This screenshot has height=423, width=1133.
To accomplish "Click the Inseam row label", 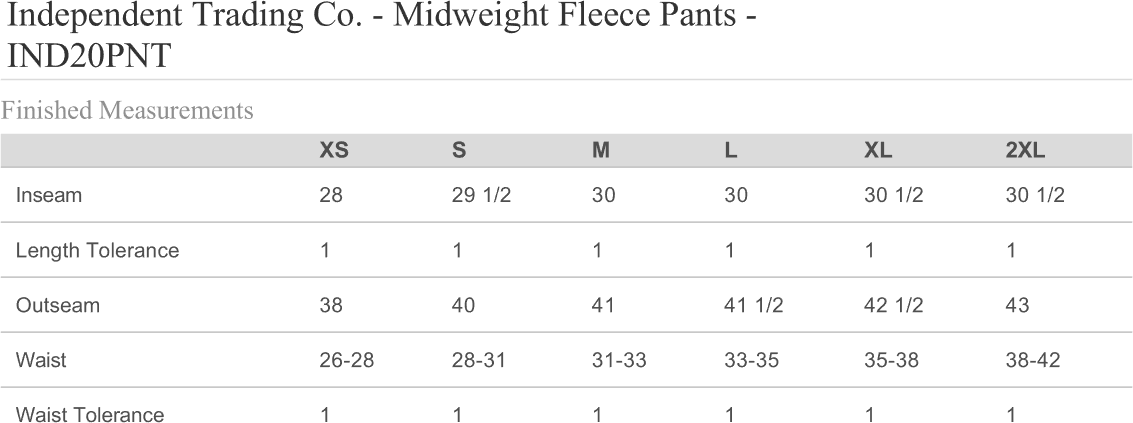I will point(48,196).
